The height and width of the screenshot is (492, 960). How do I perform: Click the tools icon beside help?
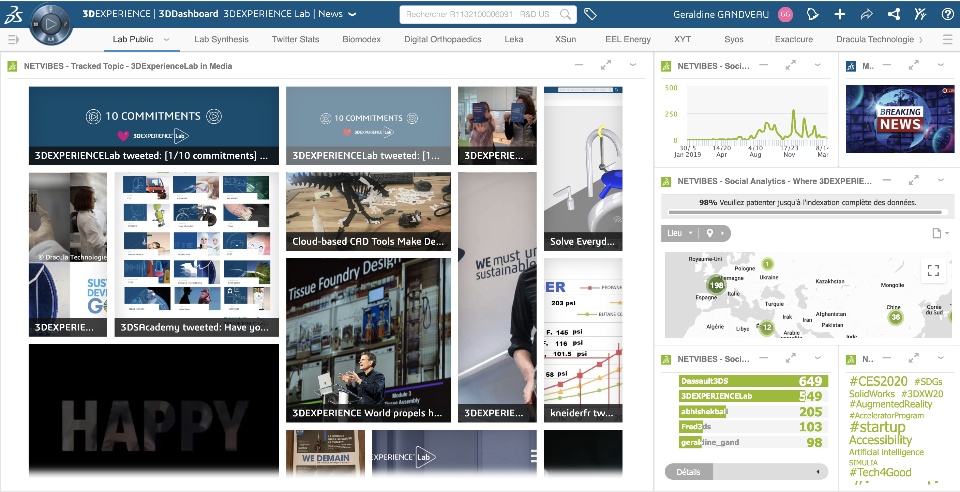(x=920, y=14)
